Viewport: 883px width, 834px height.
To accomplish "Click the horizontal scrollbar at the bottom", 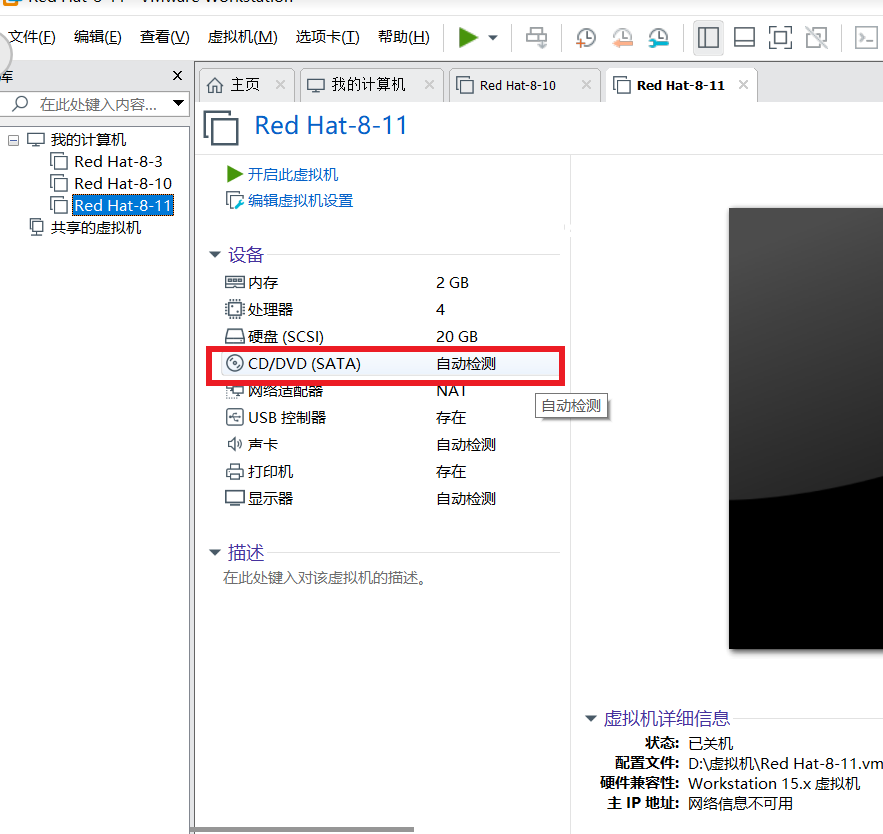I will point(304,829).
